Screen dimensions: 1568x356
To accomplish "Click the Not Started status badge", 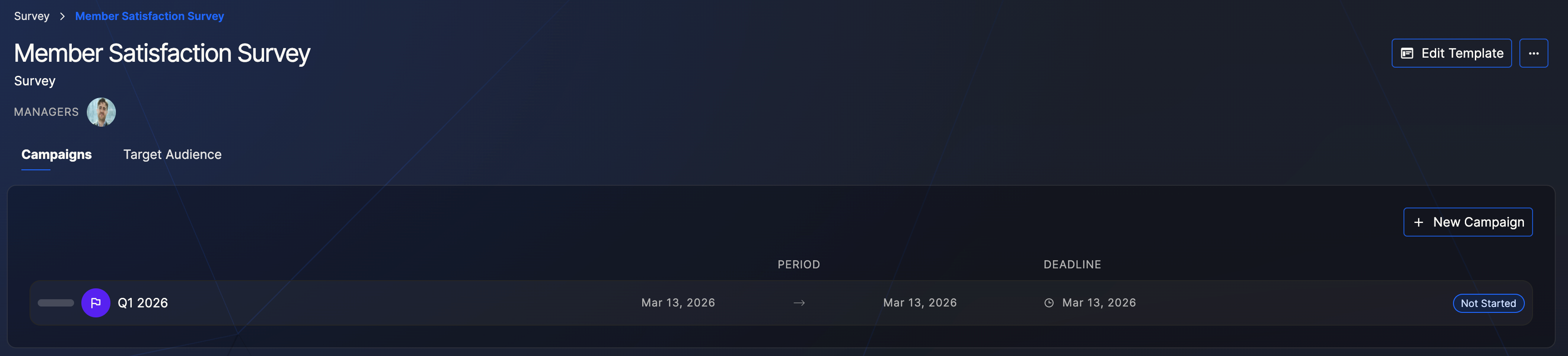I will click(1488, 304).
